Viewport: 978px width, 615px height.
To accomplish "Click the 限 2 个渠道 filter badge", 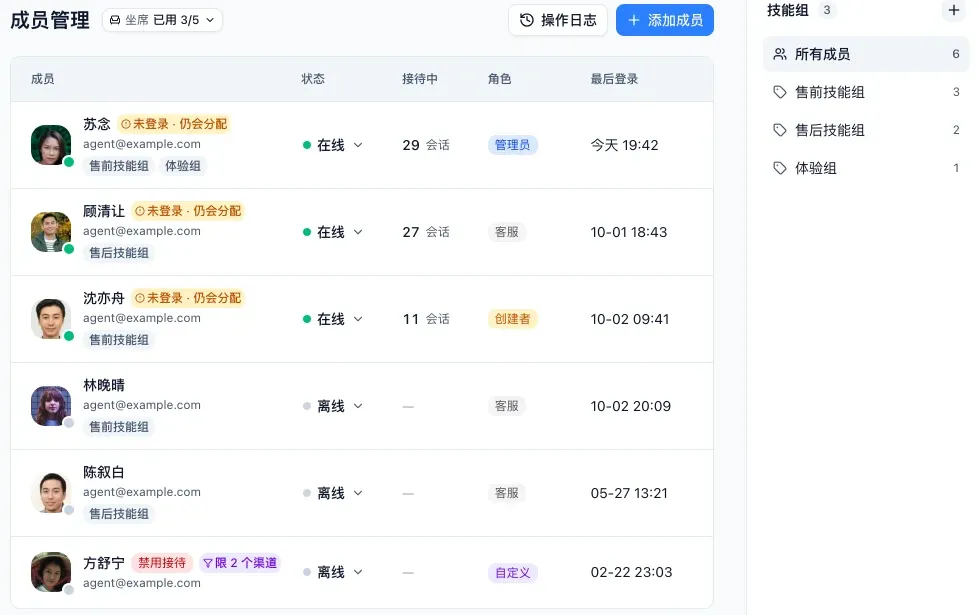I will click(240, 563).
